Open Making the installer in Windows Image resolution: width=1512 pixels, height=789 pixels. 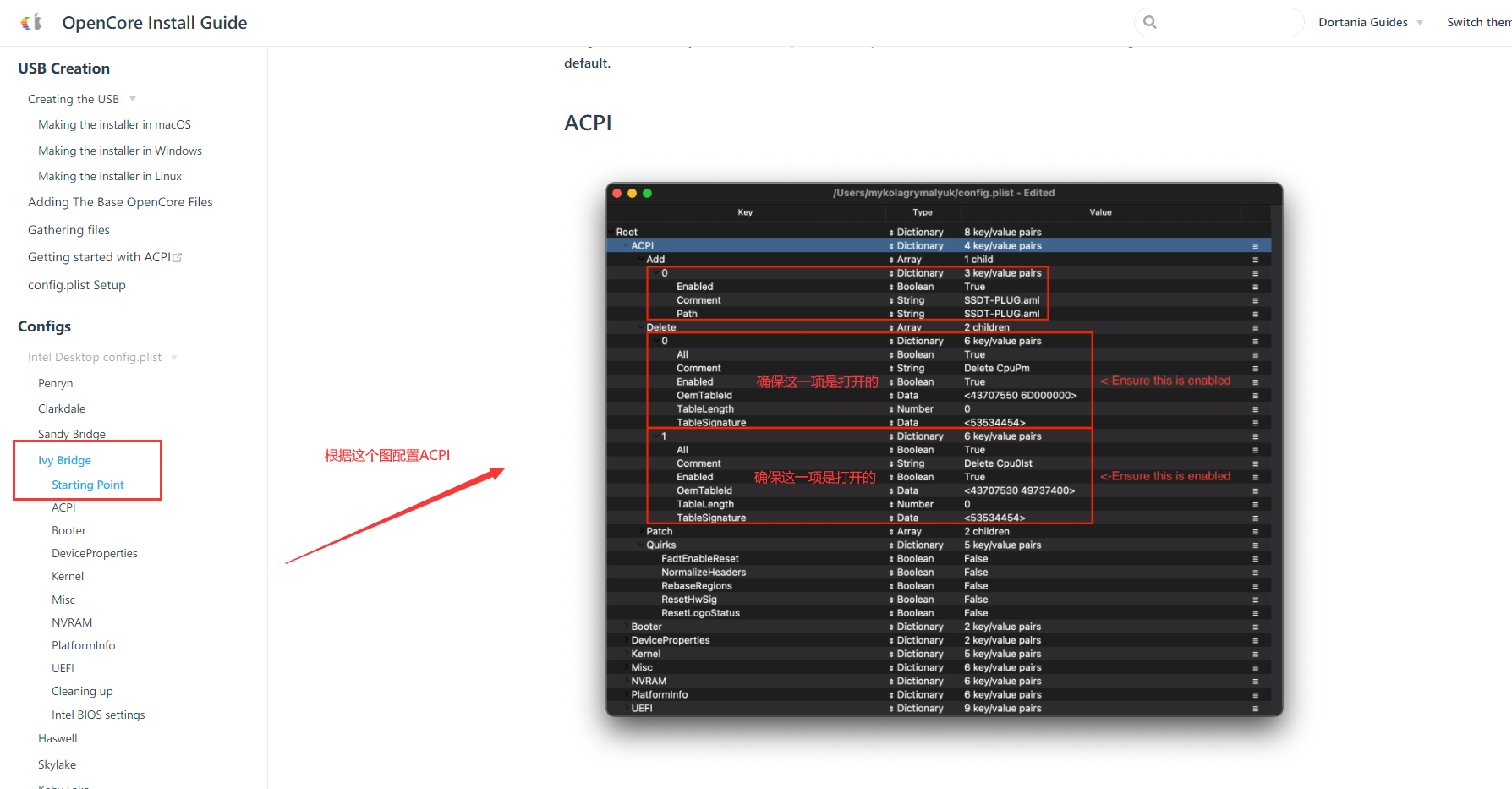(x=120, y=151)
